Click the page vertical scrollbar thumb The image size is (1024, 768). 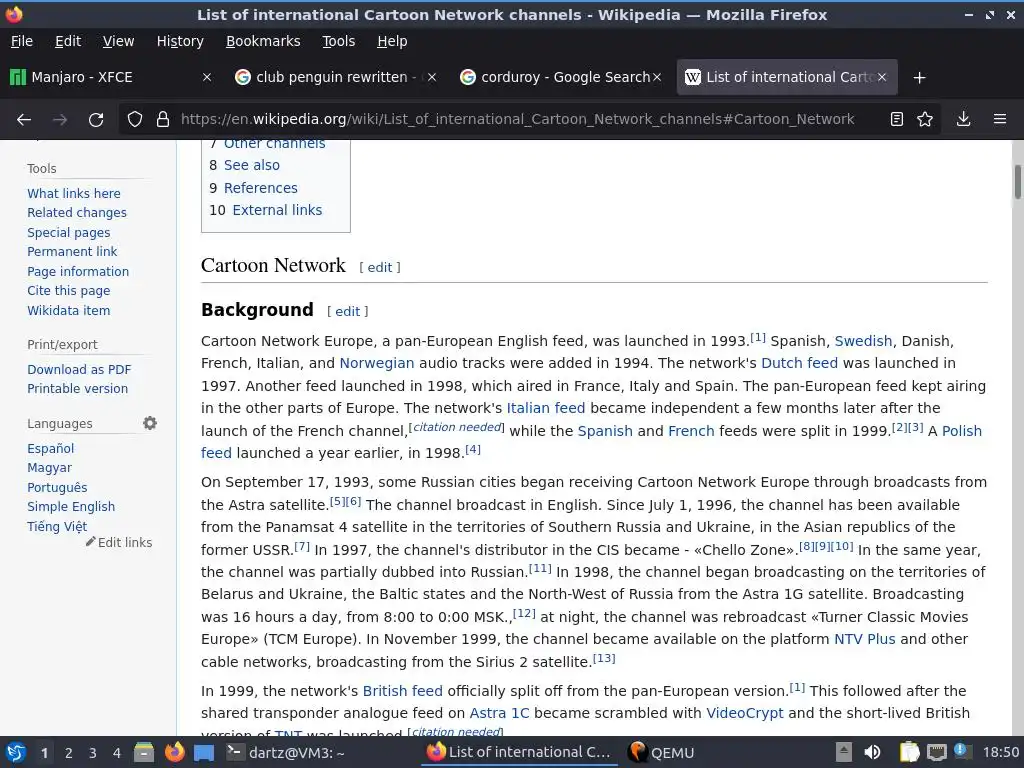coord(1017,182)
